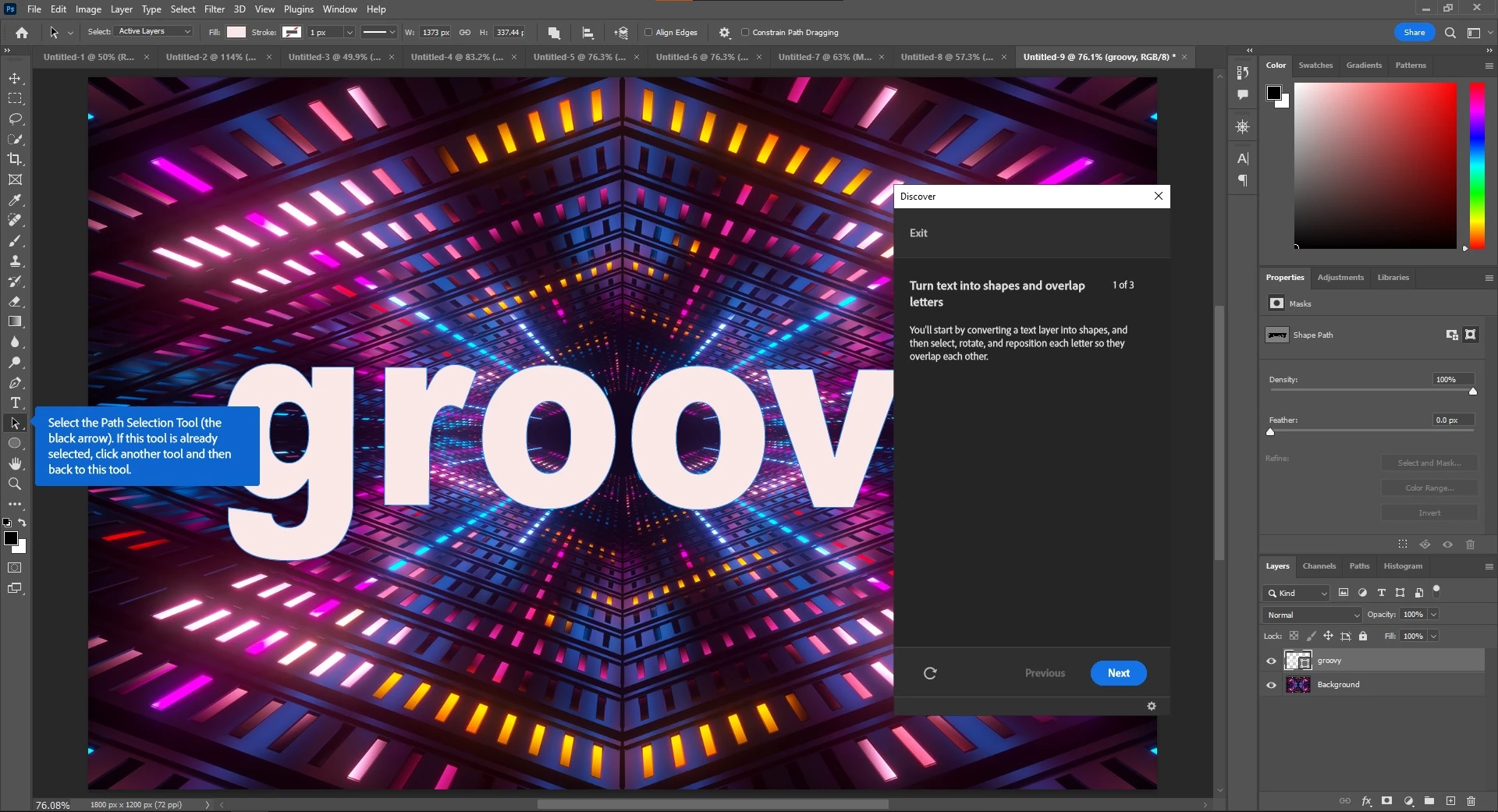Click the Feather value field
Viewport: 1498px width, 812px height.
1453,420
